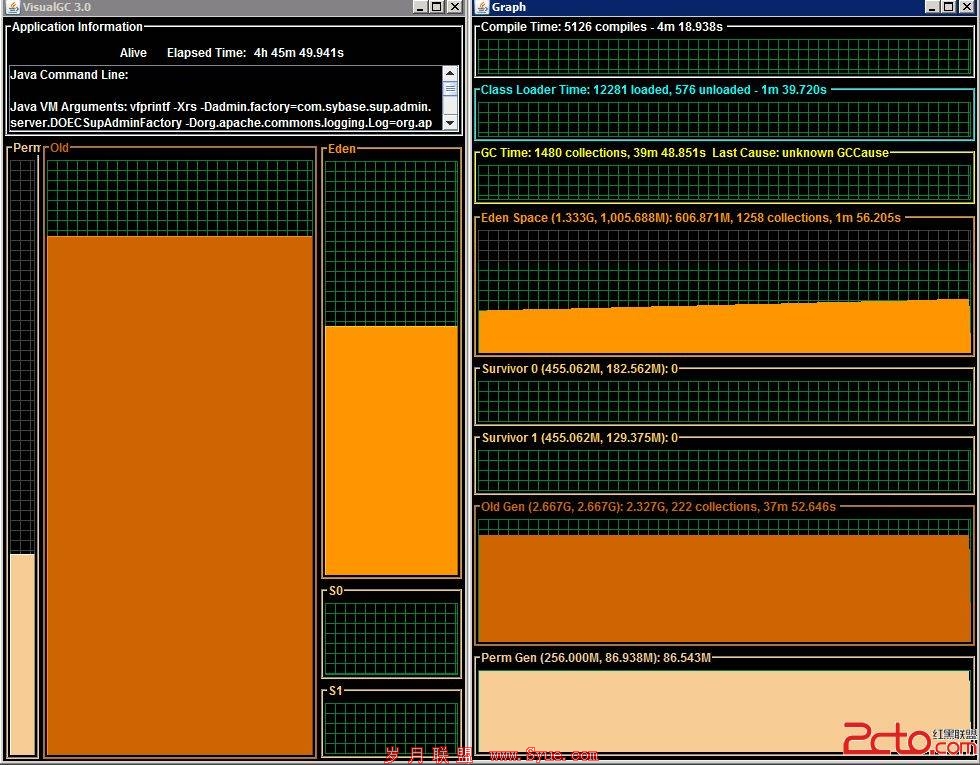Minimize the Graph window
The height and width of the screenshot is (765, 980).
[x=932, y=7]
